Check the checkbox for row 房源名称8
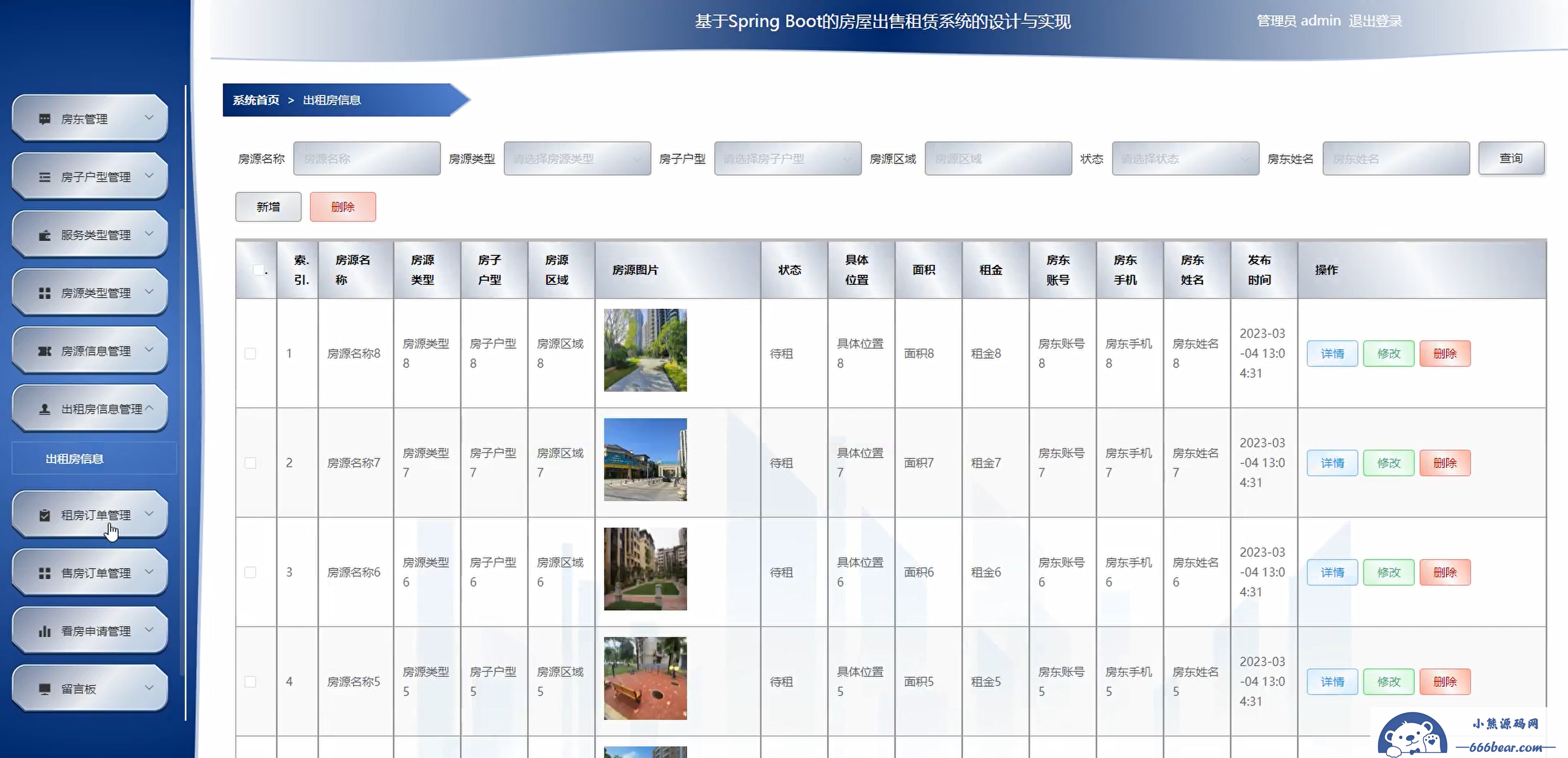 coord(250,354)
